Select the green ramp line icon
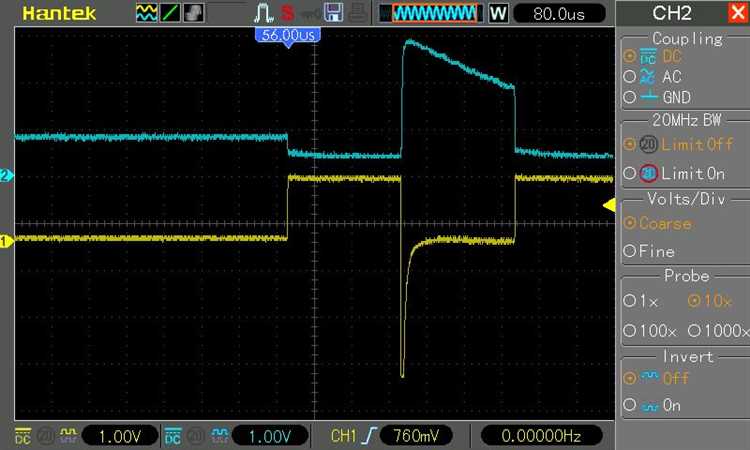 click(x=170, y=13)
